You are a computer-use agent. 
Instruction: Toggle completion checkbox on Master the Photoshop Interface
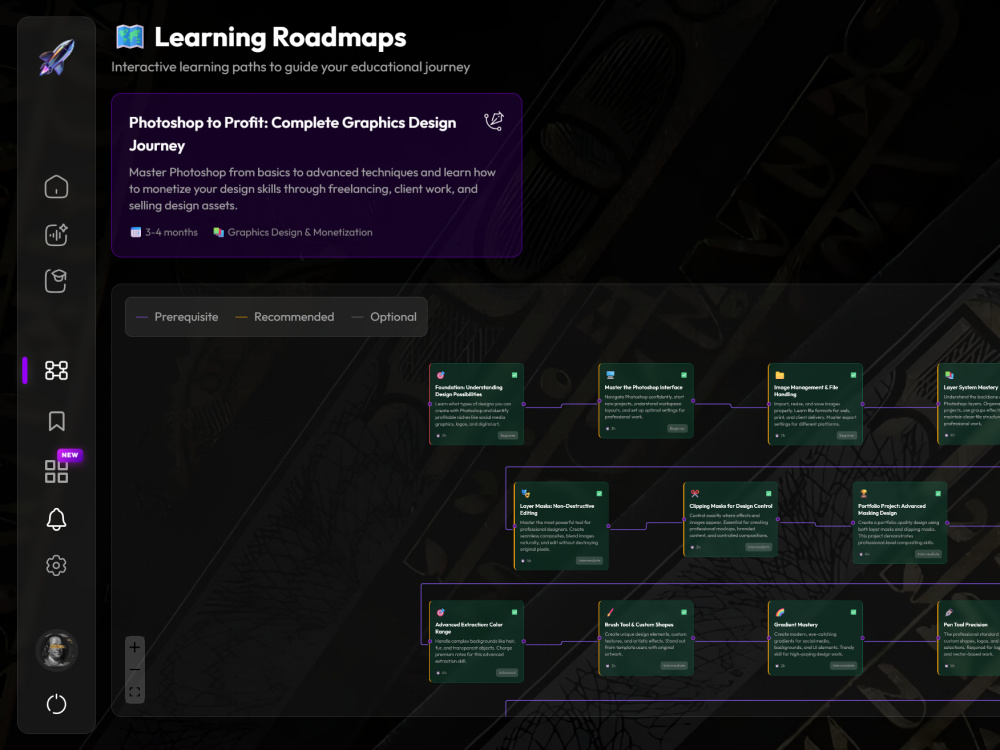coord(684,375)
